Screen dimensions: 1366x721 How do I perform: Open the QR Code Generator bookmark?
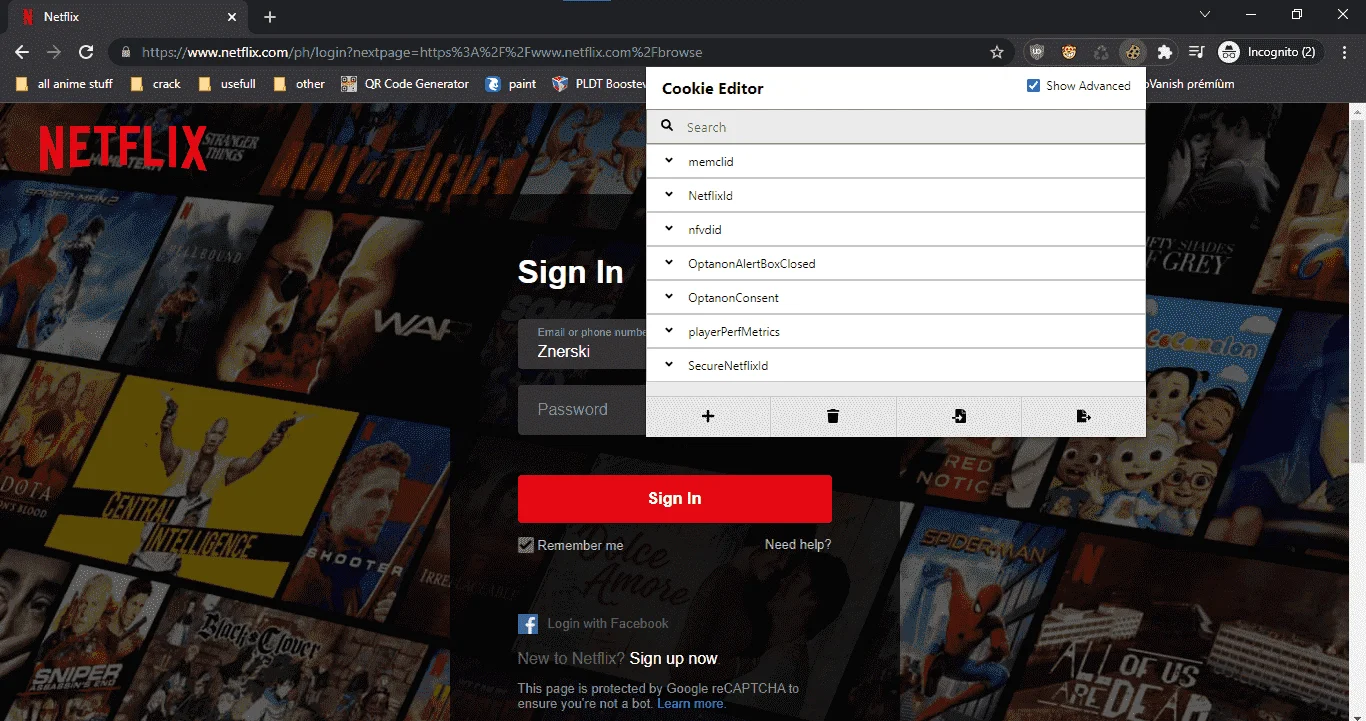(x=405, y=84)
